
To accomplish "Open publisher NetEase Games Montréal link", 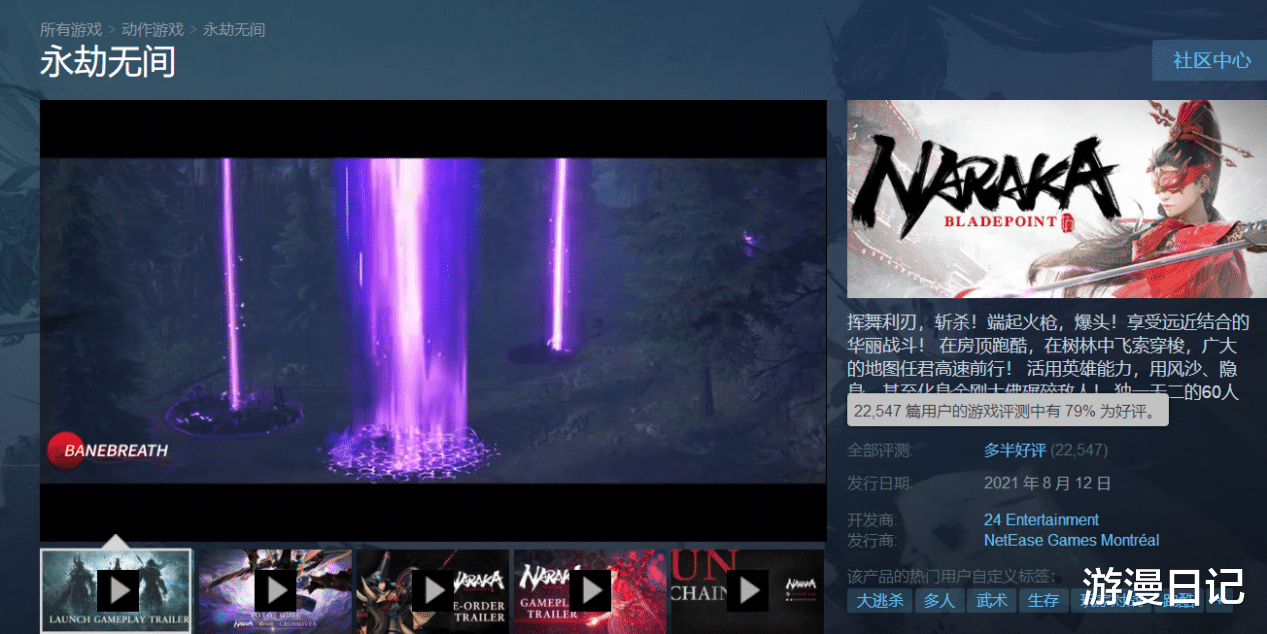I will (x=1071, y=540).
